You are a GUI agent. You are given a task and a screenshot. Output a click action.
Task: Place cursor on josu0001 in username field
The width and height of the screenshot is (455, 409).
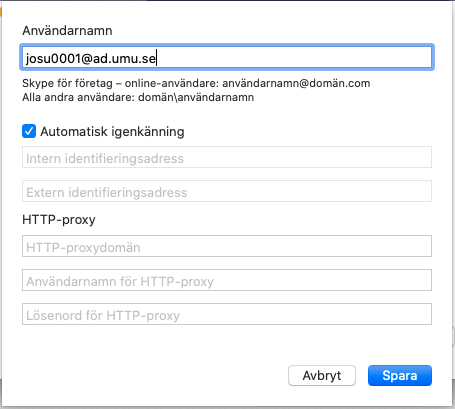tap(53, 59)
